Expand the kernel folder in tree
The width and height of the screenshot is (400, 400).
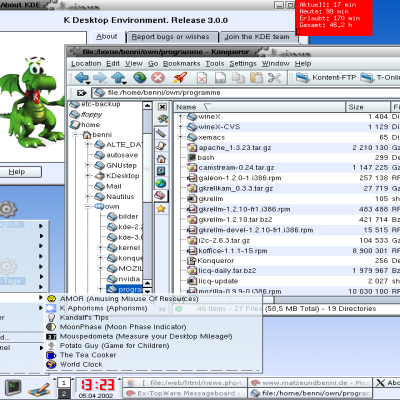tap(100, 248)
